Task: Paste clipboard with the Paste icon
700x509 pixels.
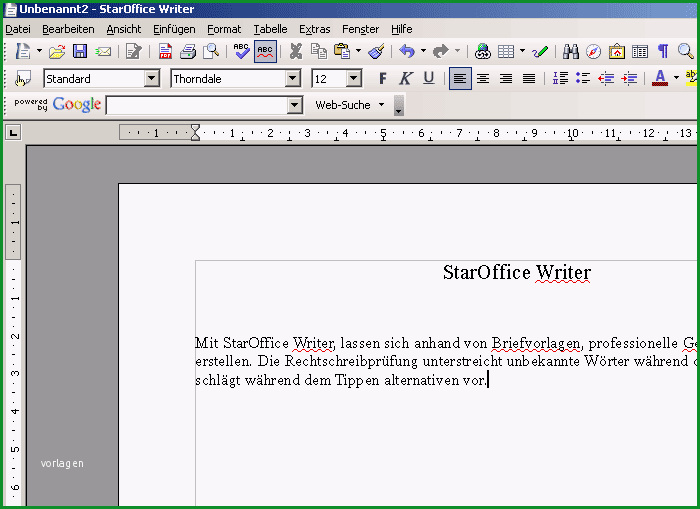Action: tap(342, 51)
